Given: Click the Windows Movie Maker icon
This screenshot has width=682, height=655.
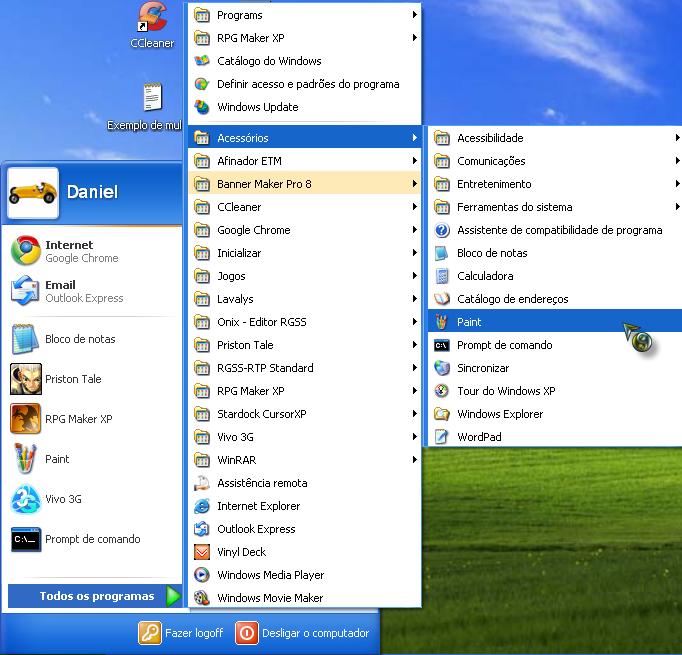Looking at the screenshot, I should pos(202,598).
